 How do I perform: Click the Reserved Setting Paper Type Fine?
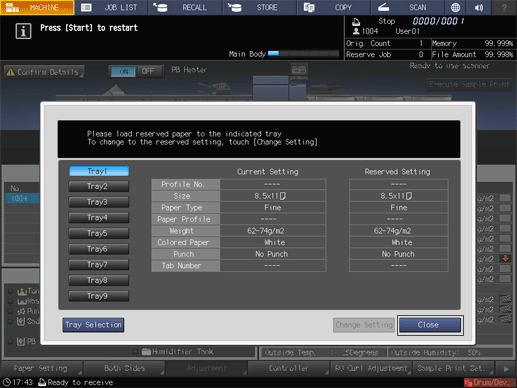[399, 208]
